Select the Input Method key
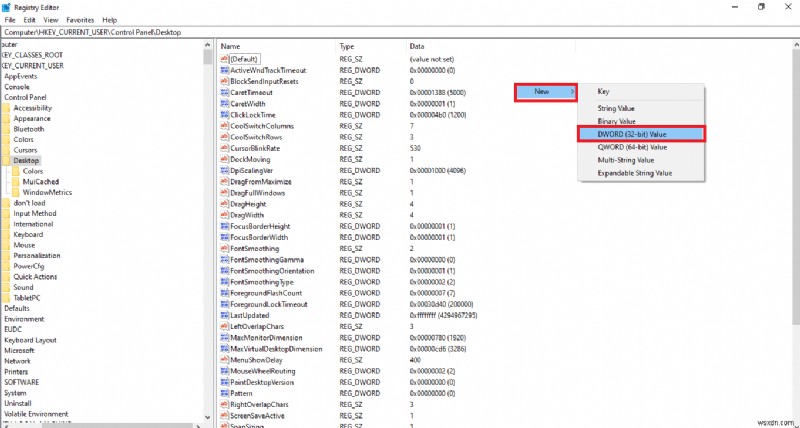This screenshot has width=800, height=428. coord(35,214)
